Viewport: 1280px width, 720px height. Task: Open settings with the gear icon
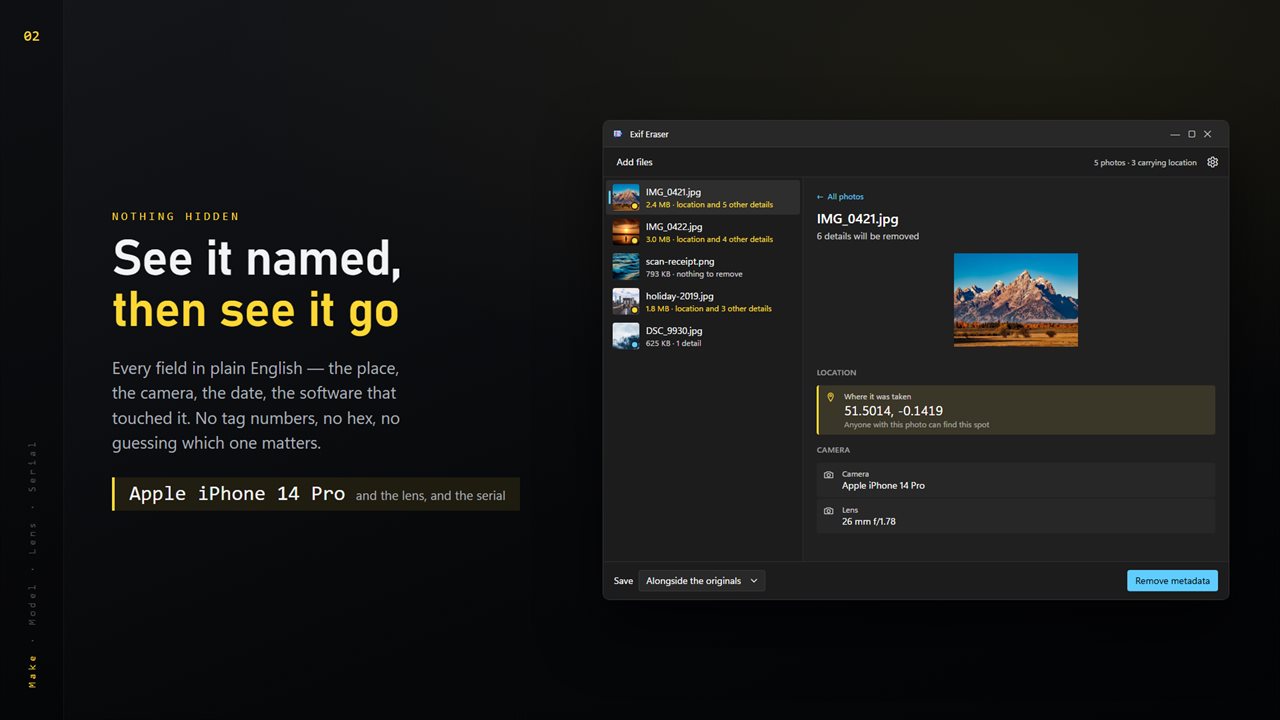pyautogui.click(x=1213, y=162)
